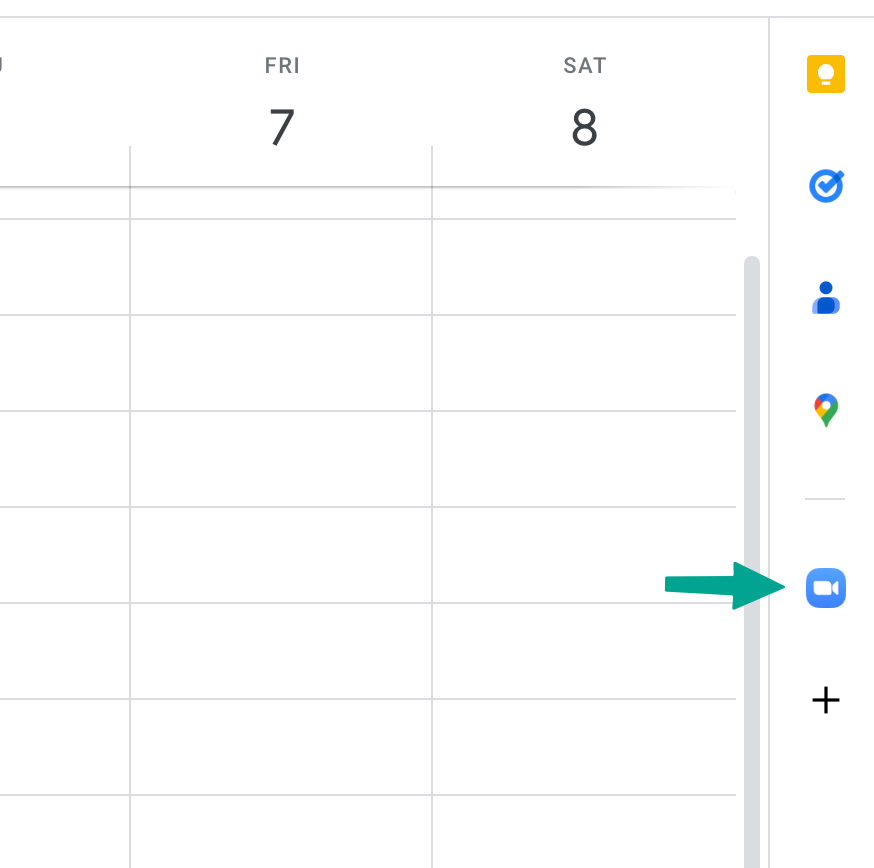The width and height of the screenshot is (874, 868).
Task: Click the FRI day label in the header
Action: (282, 66)
